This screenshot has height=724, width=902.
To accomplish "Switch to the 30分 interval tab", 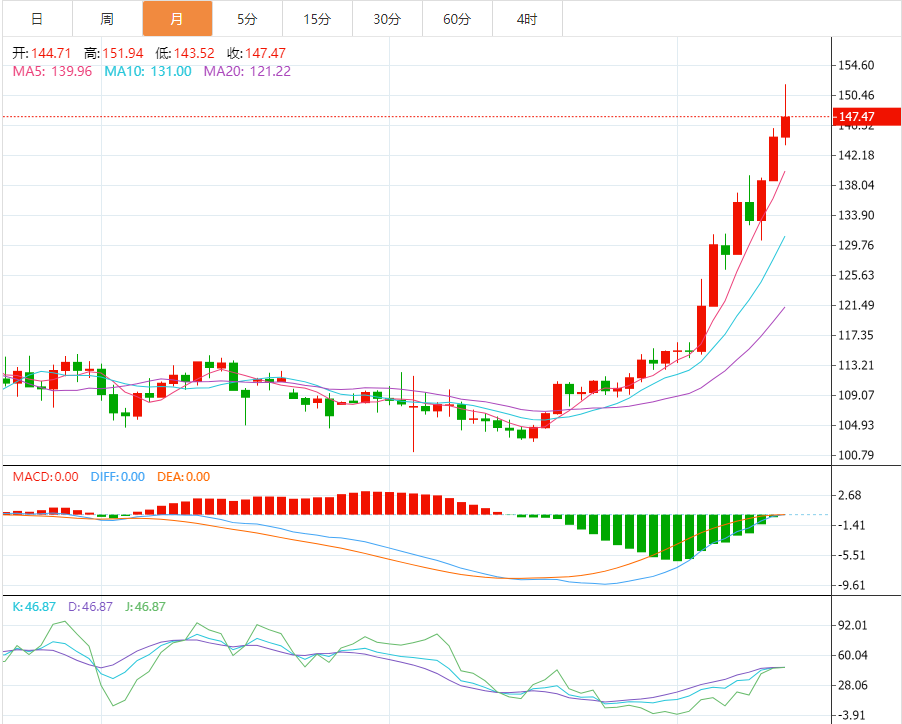I will 387,19.
